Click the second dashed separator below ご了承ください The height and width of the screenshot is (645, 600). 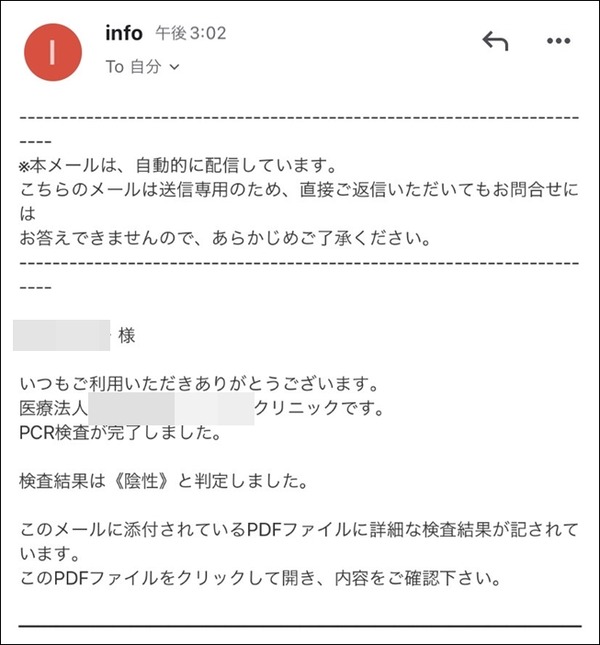299,263
